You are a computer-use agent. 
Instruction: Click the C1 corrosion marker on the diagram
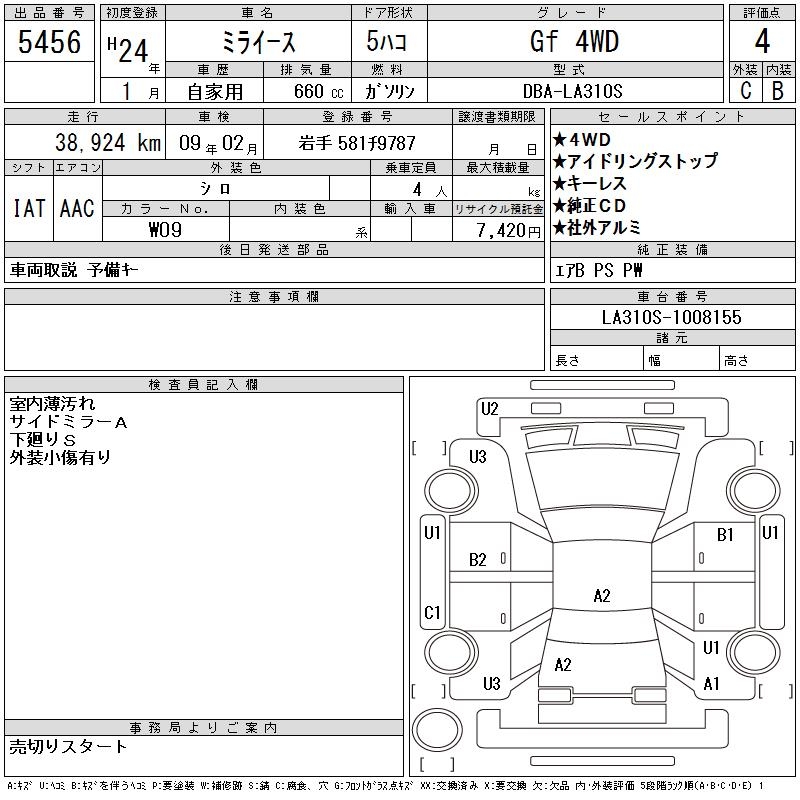point(432,612)
